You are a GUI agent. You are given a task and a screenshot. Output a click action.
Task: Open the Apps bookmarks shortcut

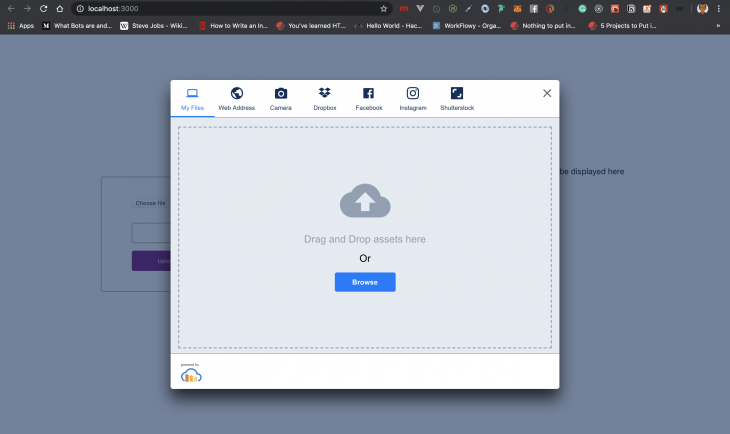tap(20, 25)
